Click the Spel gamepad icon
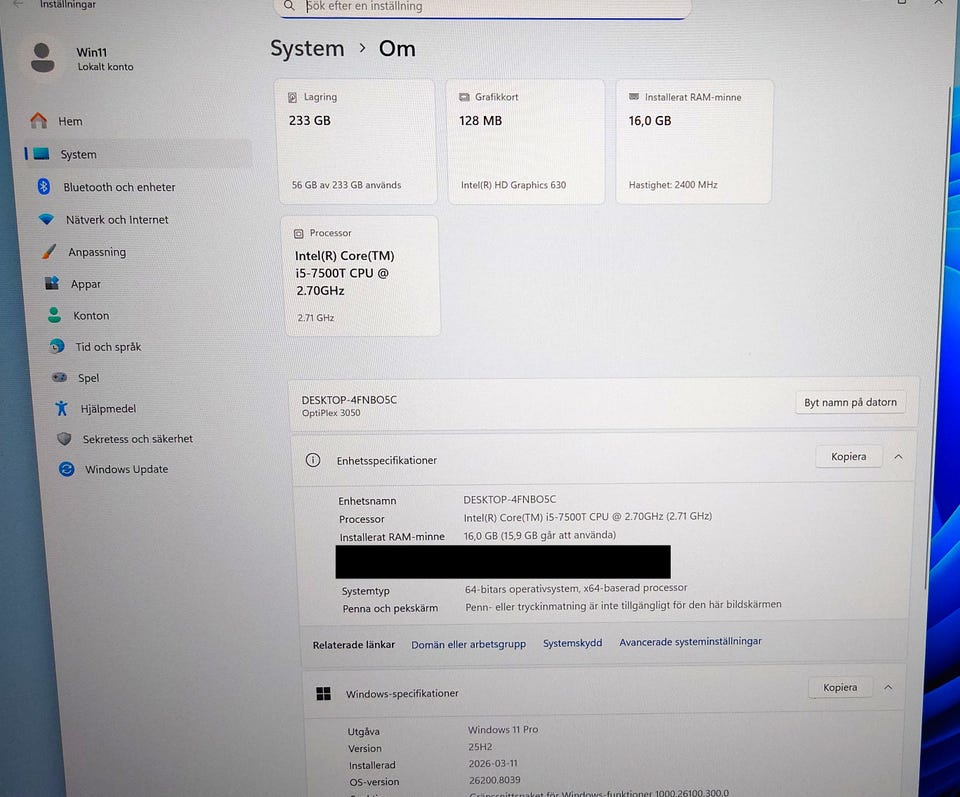960x797 pixels. point(59,377)
